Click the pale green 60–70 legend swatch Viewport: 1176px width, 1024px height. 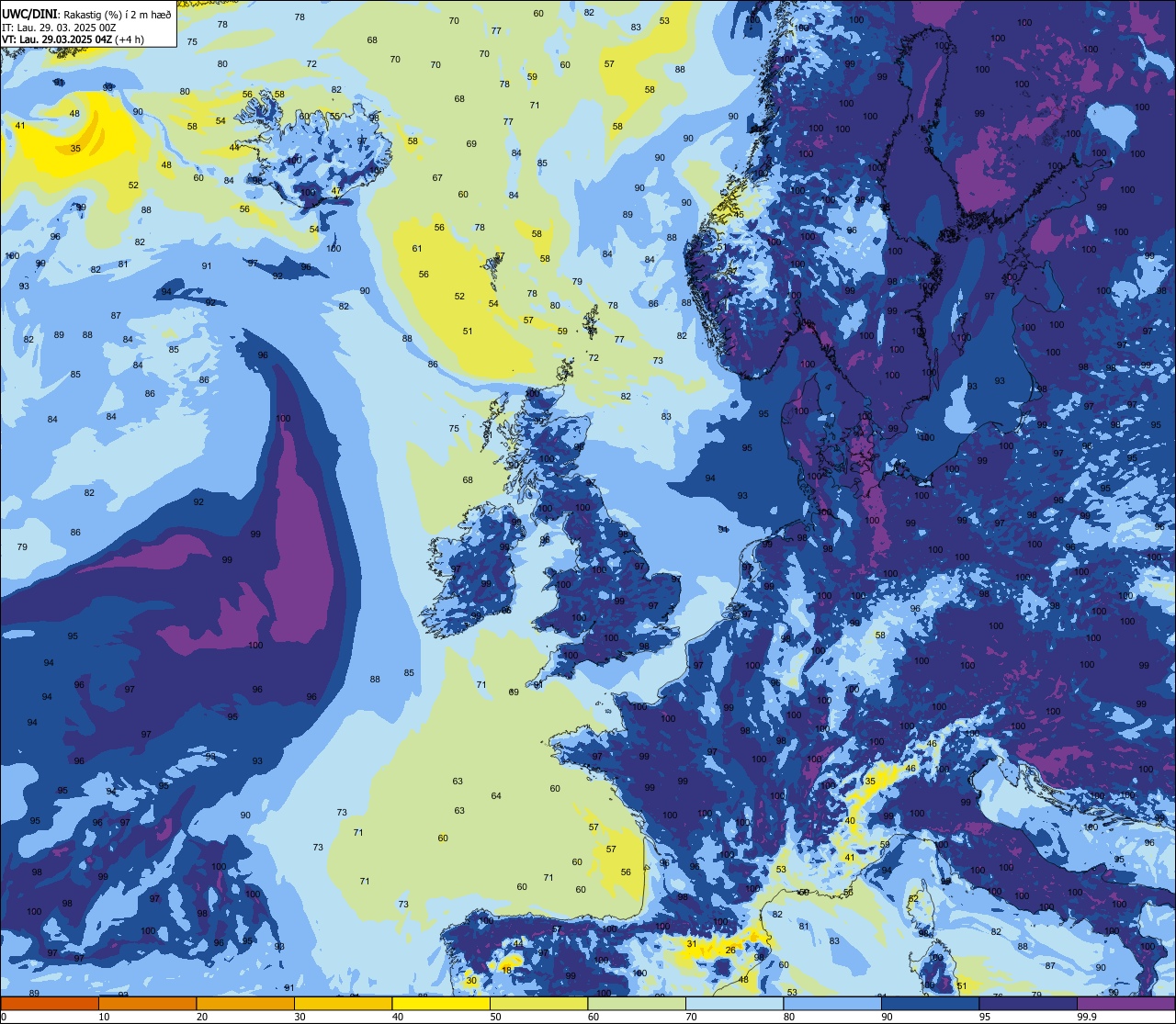(637, 1004)
